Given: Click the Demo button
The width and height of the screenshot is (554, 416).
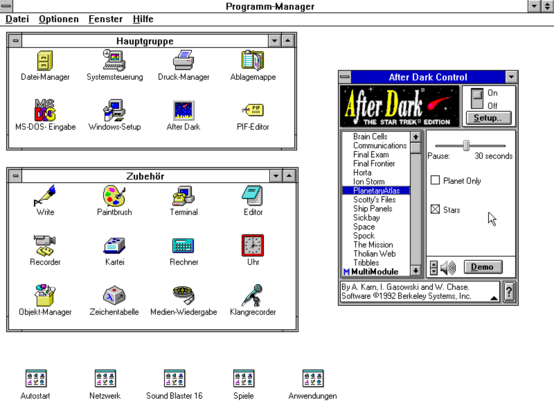Looking at the screenshot, I should pyautogui.click(x=483, y=267).
